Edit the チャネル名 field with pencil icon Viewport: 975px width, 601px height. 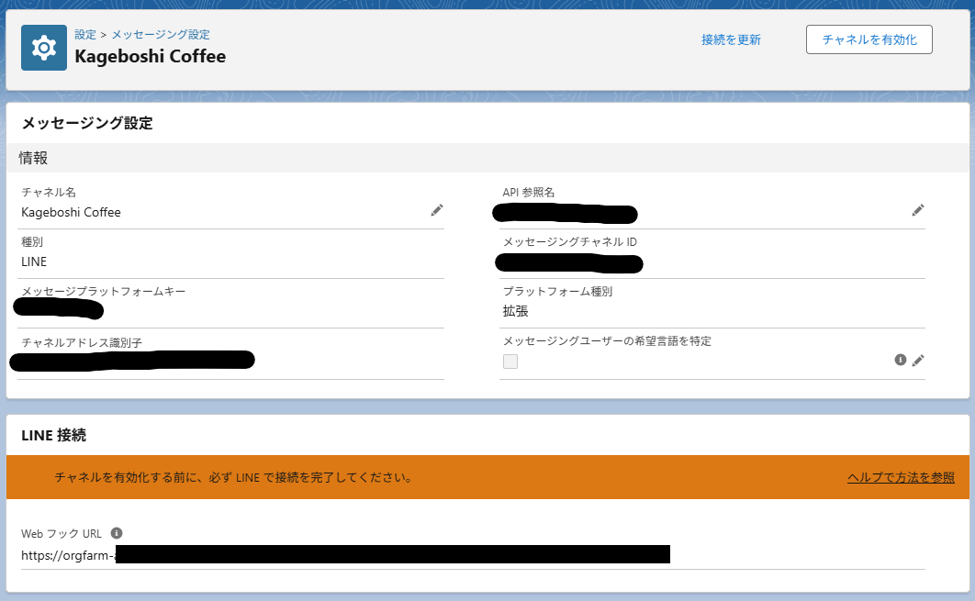pyautogui.click(x=437, y=211)
